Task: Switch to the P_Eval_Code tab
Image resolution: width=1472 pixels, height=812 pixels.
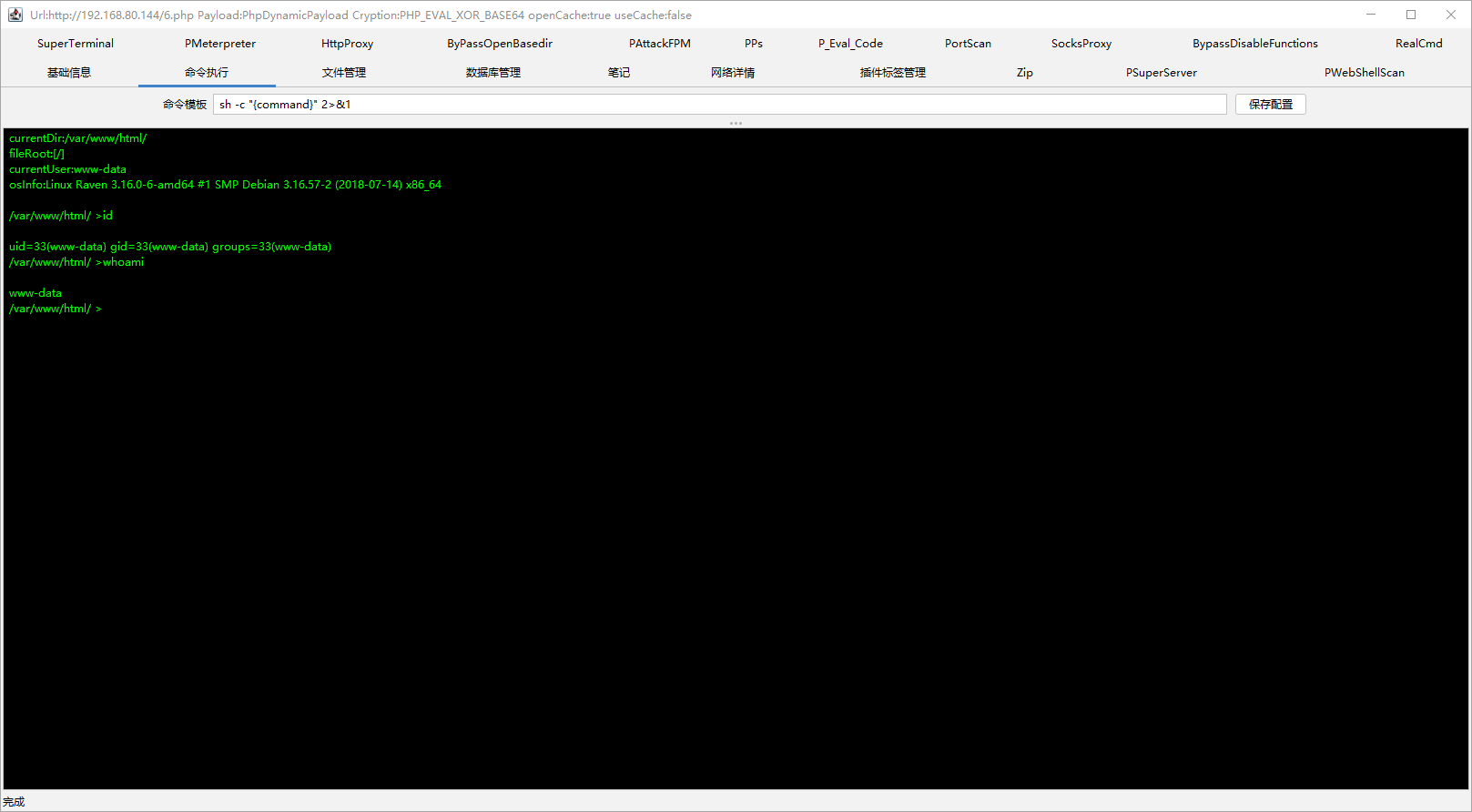Action: [x=850, y=44]
